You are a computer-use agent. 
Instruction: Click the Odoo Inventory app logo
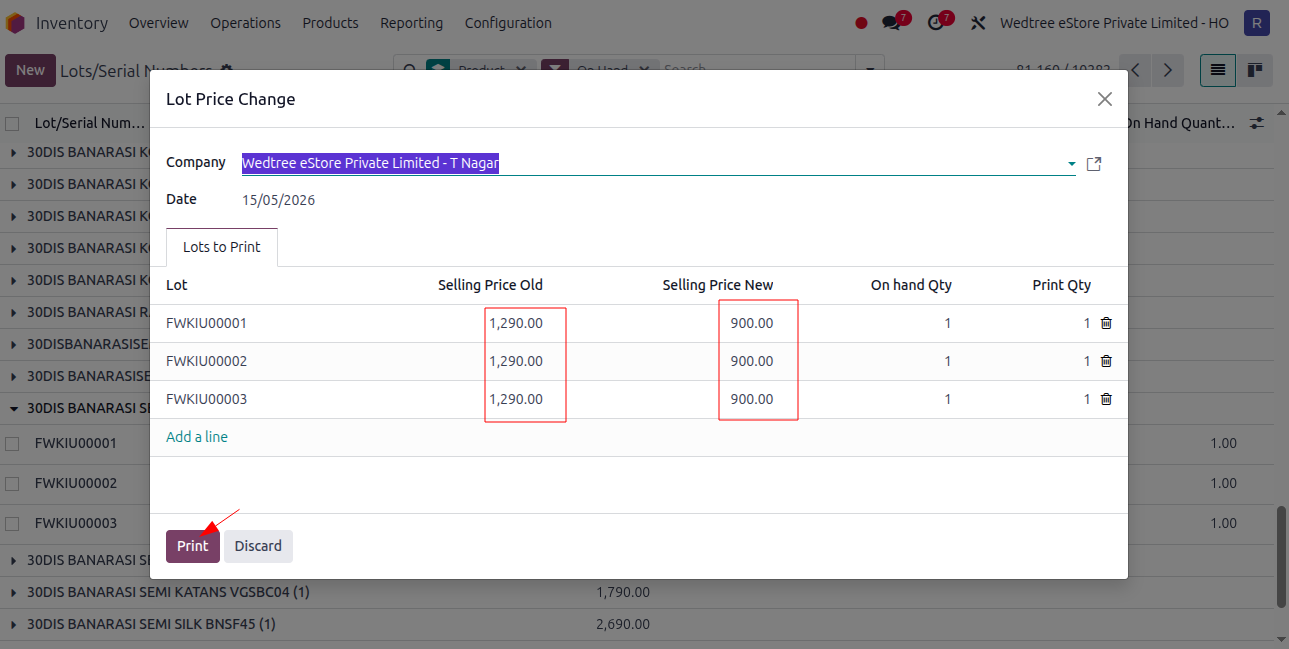15,23
